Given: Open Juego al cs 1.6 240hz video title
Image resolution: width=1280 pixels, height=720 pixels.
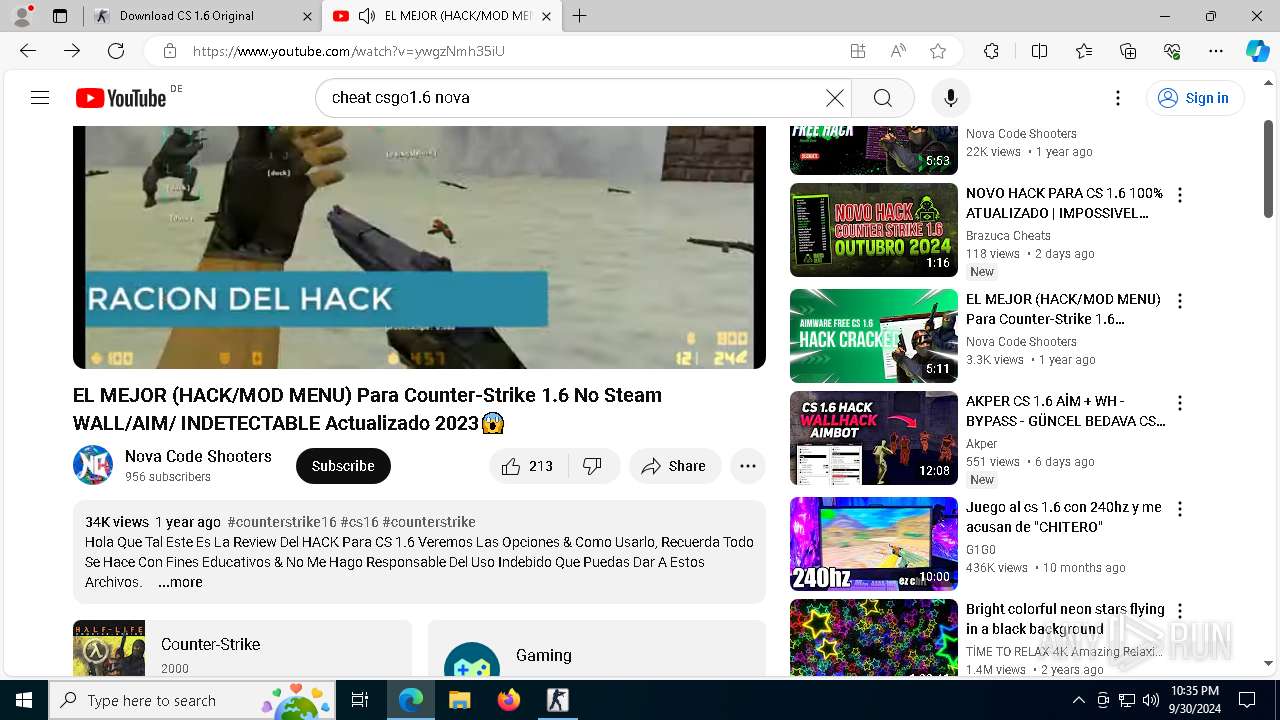Looking at the screenshot, I should [1064, 517].
